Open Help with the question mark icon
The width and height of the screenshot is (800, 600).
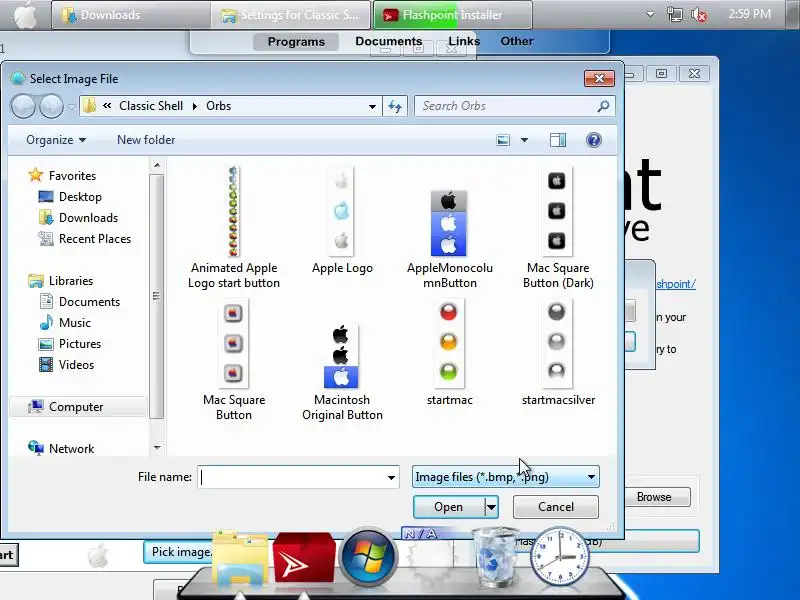click(593, 140)
